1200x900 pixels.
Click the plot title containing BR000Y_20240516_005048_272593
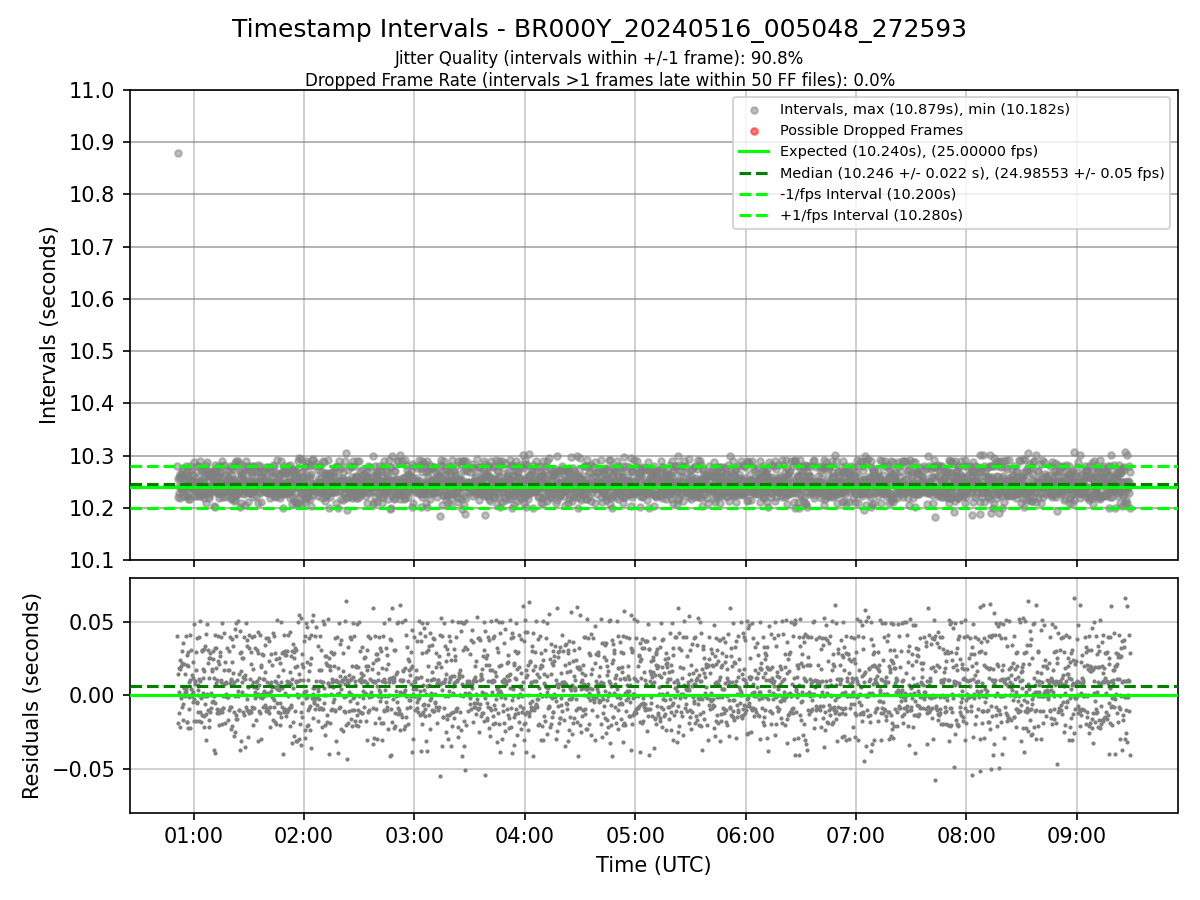(x=599, y=29)
